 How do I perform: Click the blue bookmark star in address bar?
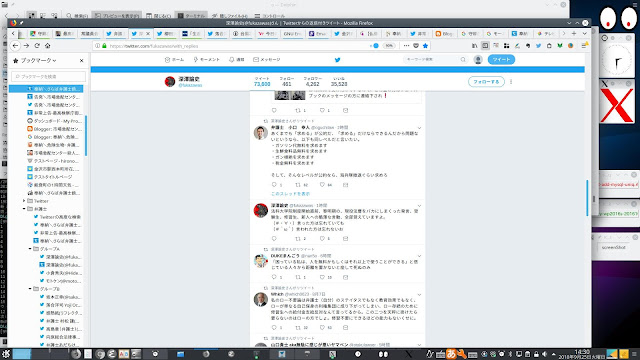tap(425, 46)
